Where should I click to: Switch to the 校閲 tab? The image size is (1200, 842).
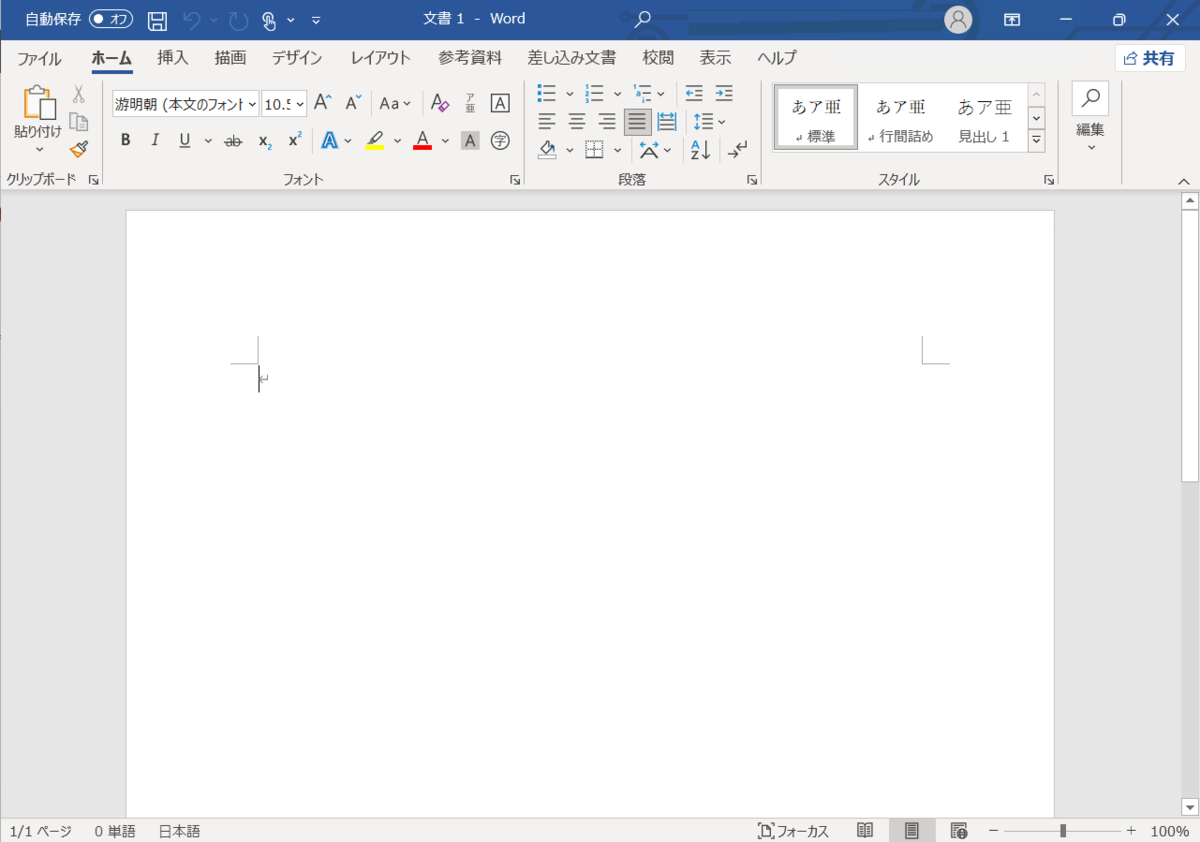[x=658, y=57]
